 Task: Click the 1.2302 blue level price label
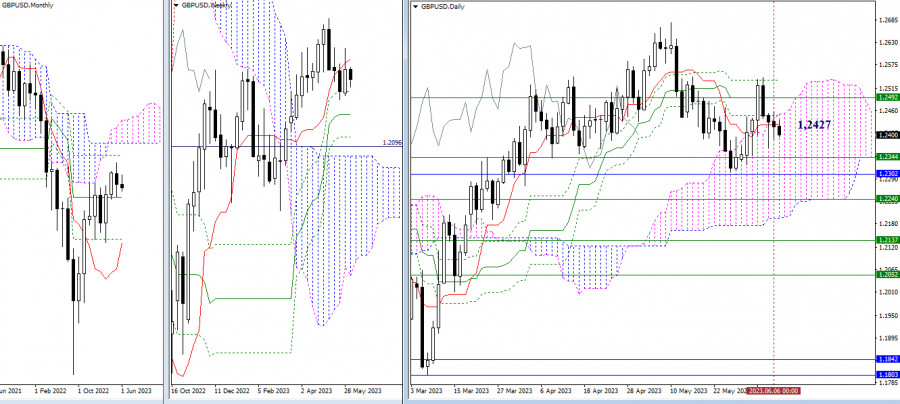pyautogui.click(x=887, y=173)
